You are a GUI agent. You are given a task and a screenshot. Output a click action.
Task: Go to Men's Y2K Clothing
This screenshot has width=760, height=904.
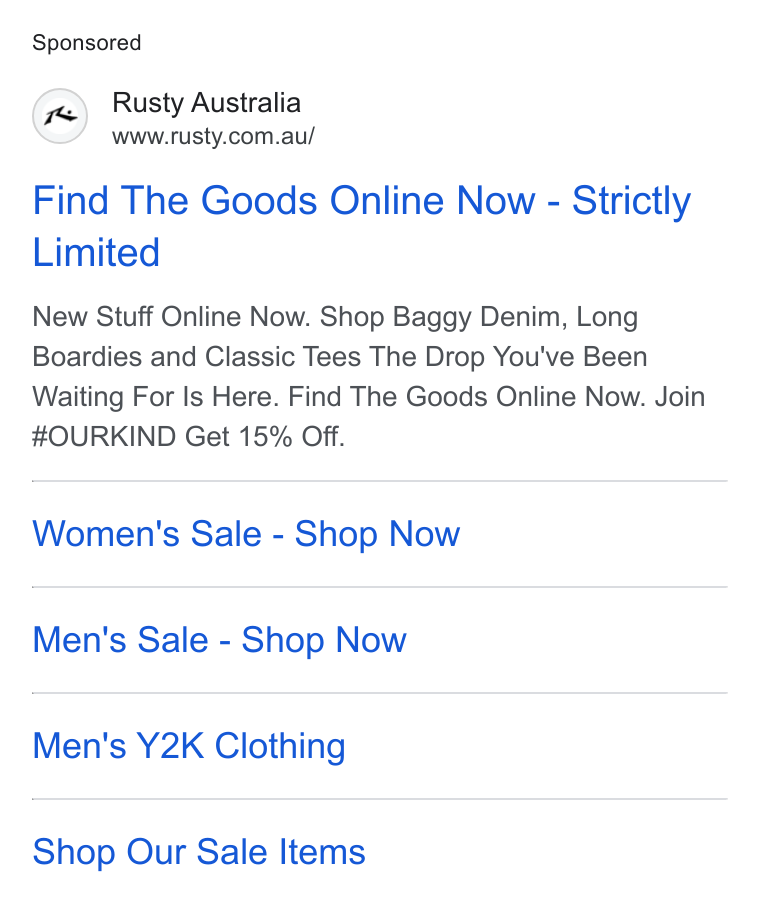tap(189, 745)
